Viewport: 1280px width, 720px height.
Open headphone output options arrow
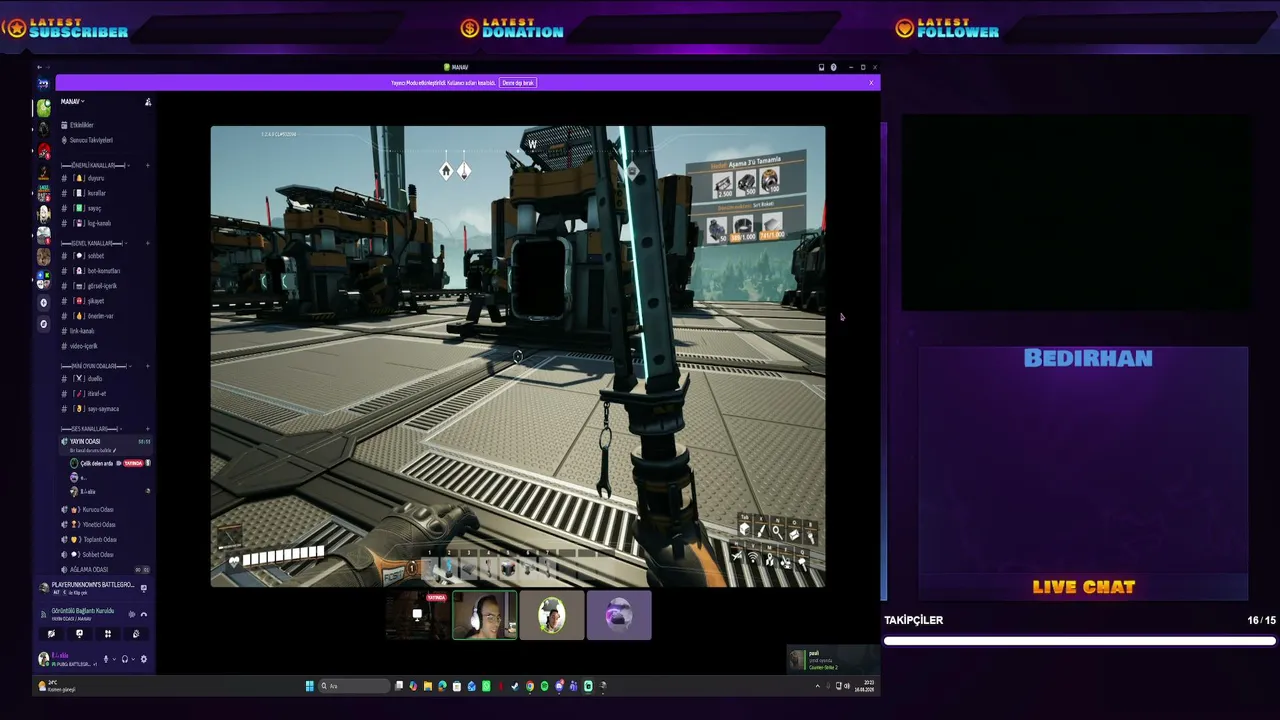(x=132, y=659)
